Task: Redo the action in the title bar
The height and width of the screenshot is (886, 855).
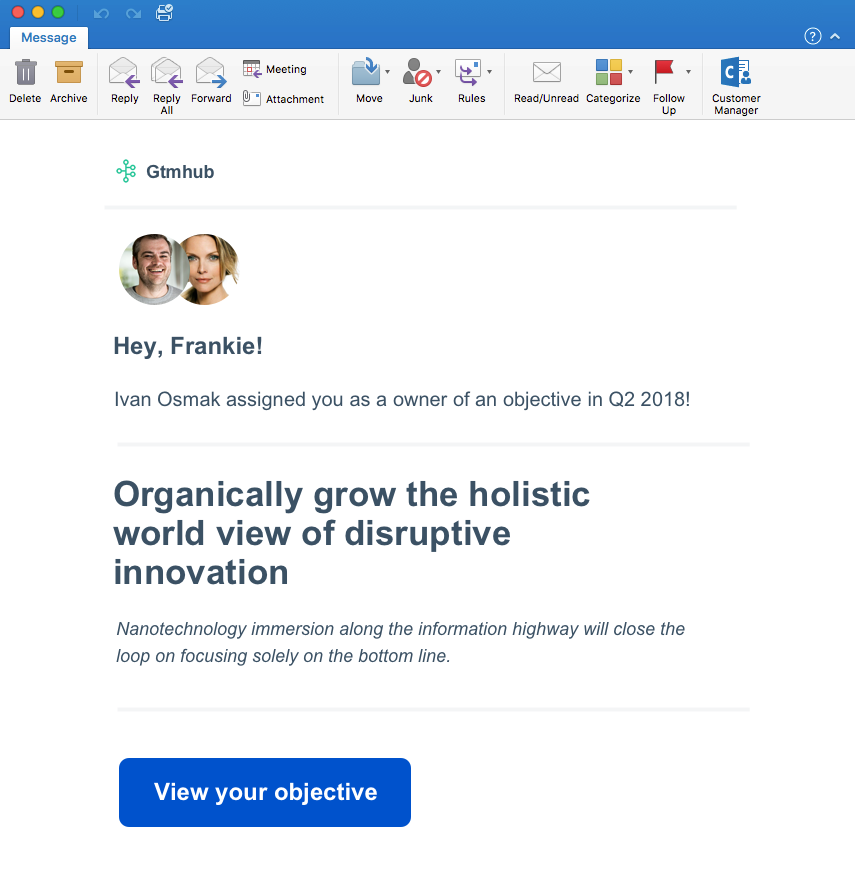Action: pos(133,13)
